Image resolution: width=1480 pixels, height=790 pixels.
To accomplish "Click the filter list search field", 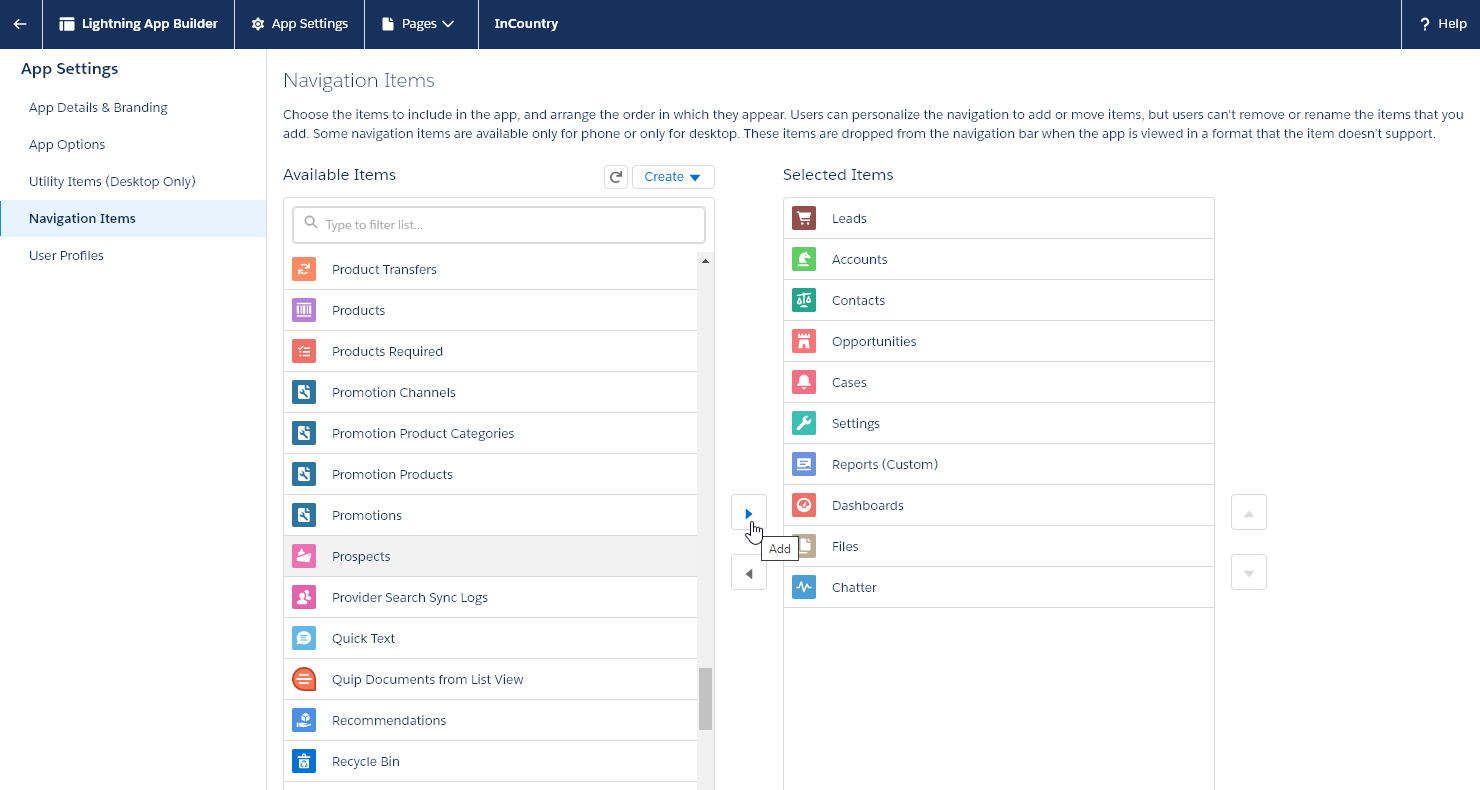I will coord(499,225).
